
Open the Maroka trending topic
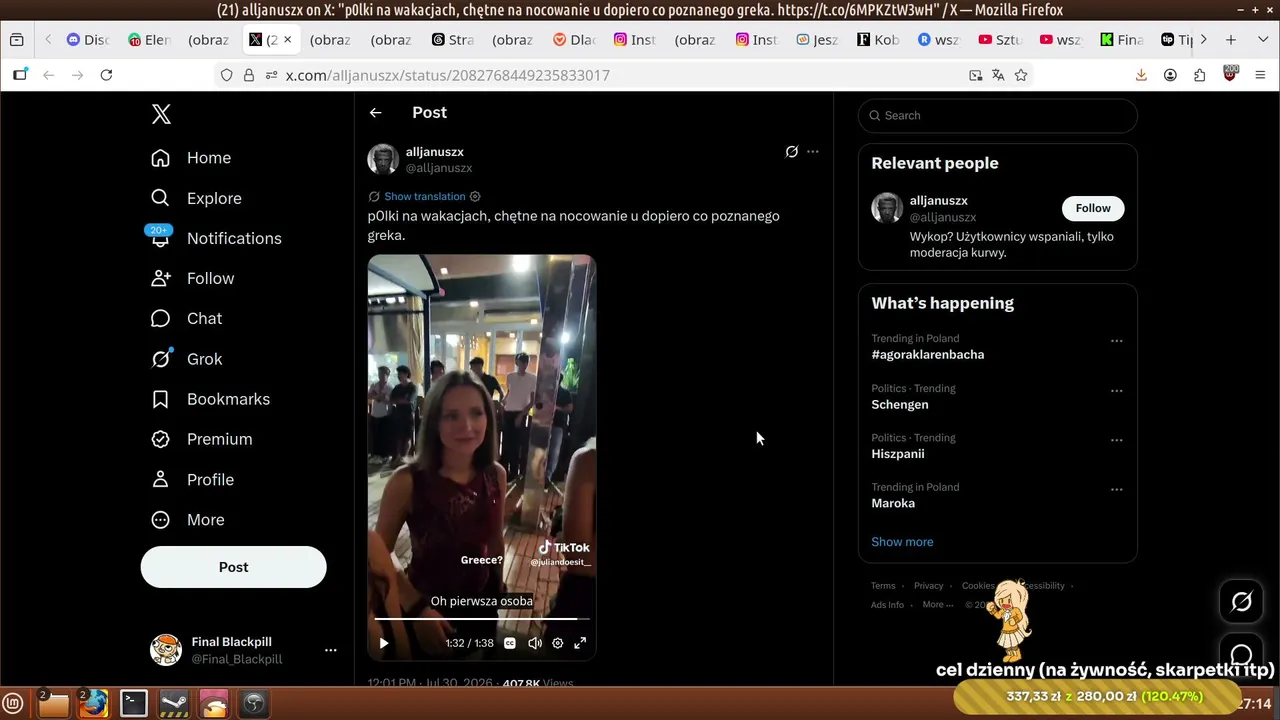coord(893,504)
